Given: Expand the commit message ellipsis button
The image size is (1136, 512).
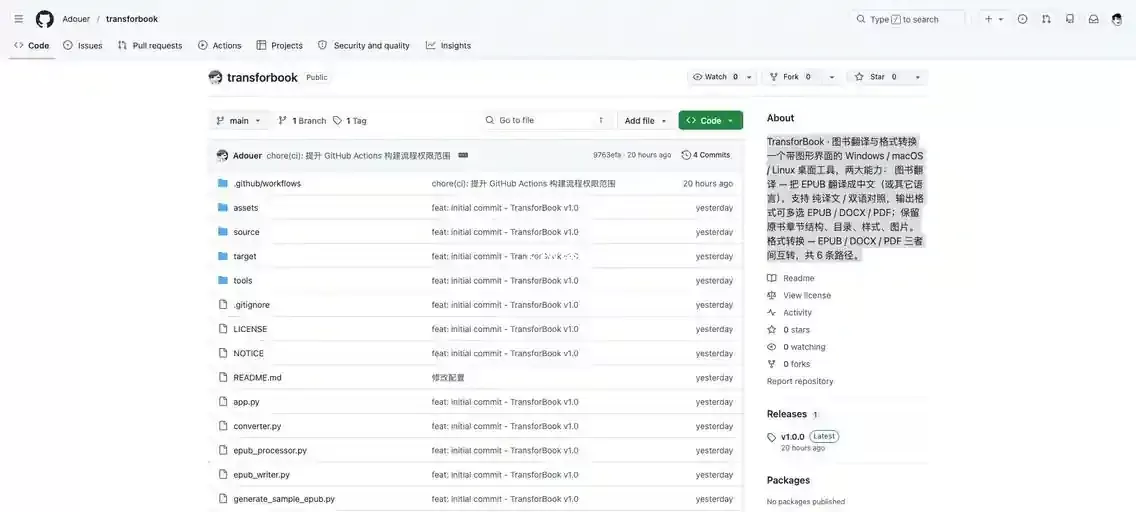Looking at the screenshot, I should pos(463,155).
